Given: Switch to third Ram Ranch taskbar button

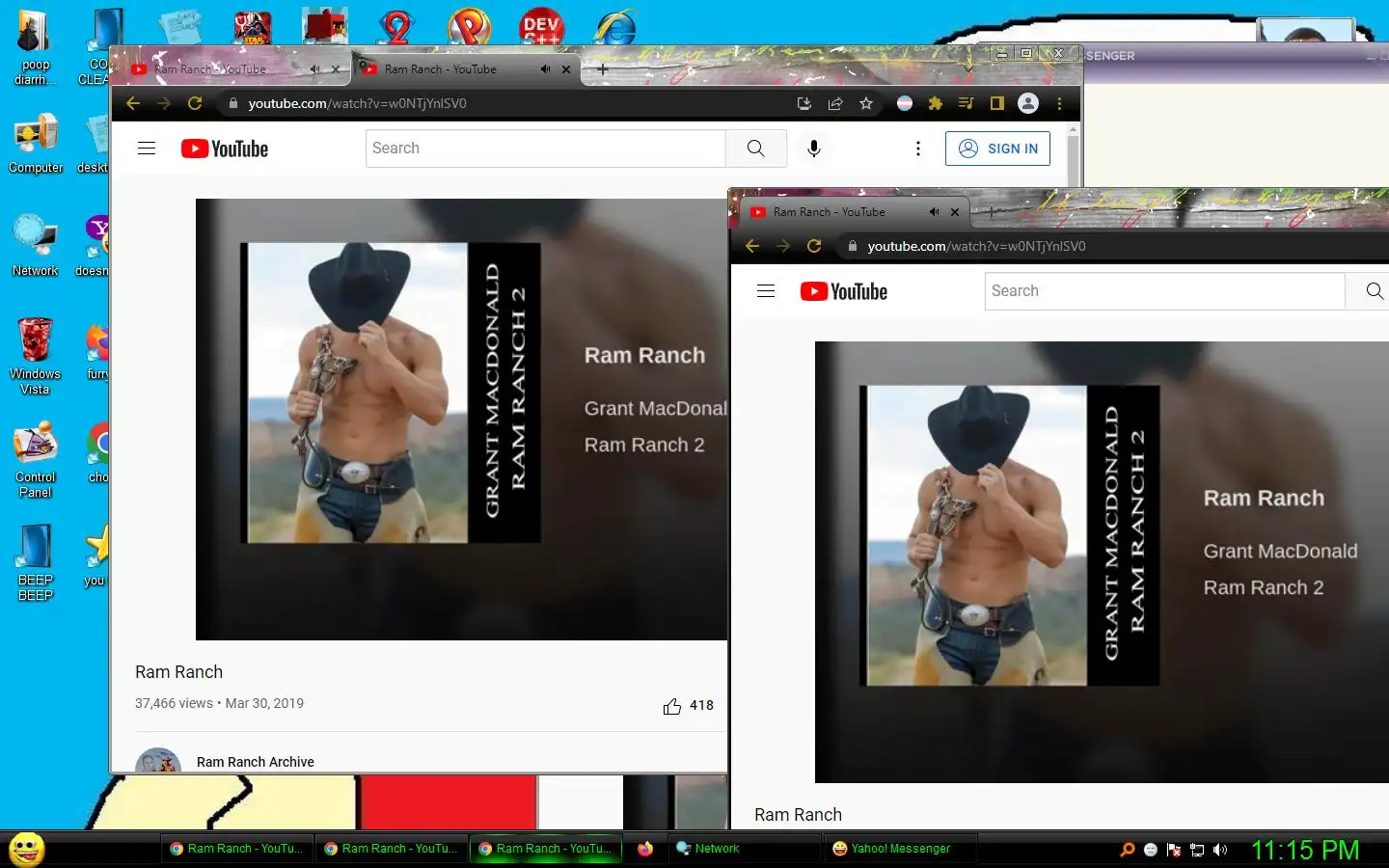Looking at the screenshot, I should coord(546,849).
